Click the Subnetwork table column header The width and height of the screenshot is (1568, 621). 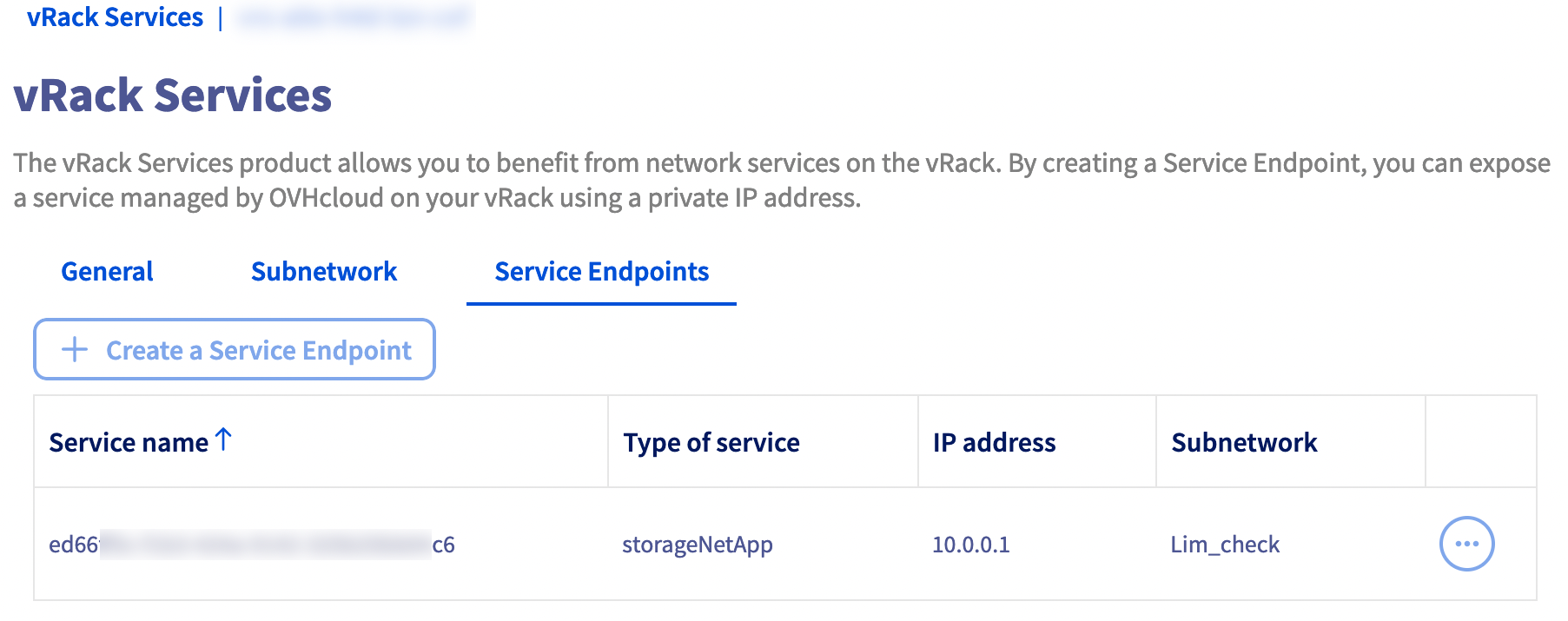coord(1244,443)
